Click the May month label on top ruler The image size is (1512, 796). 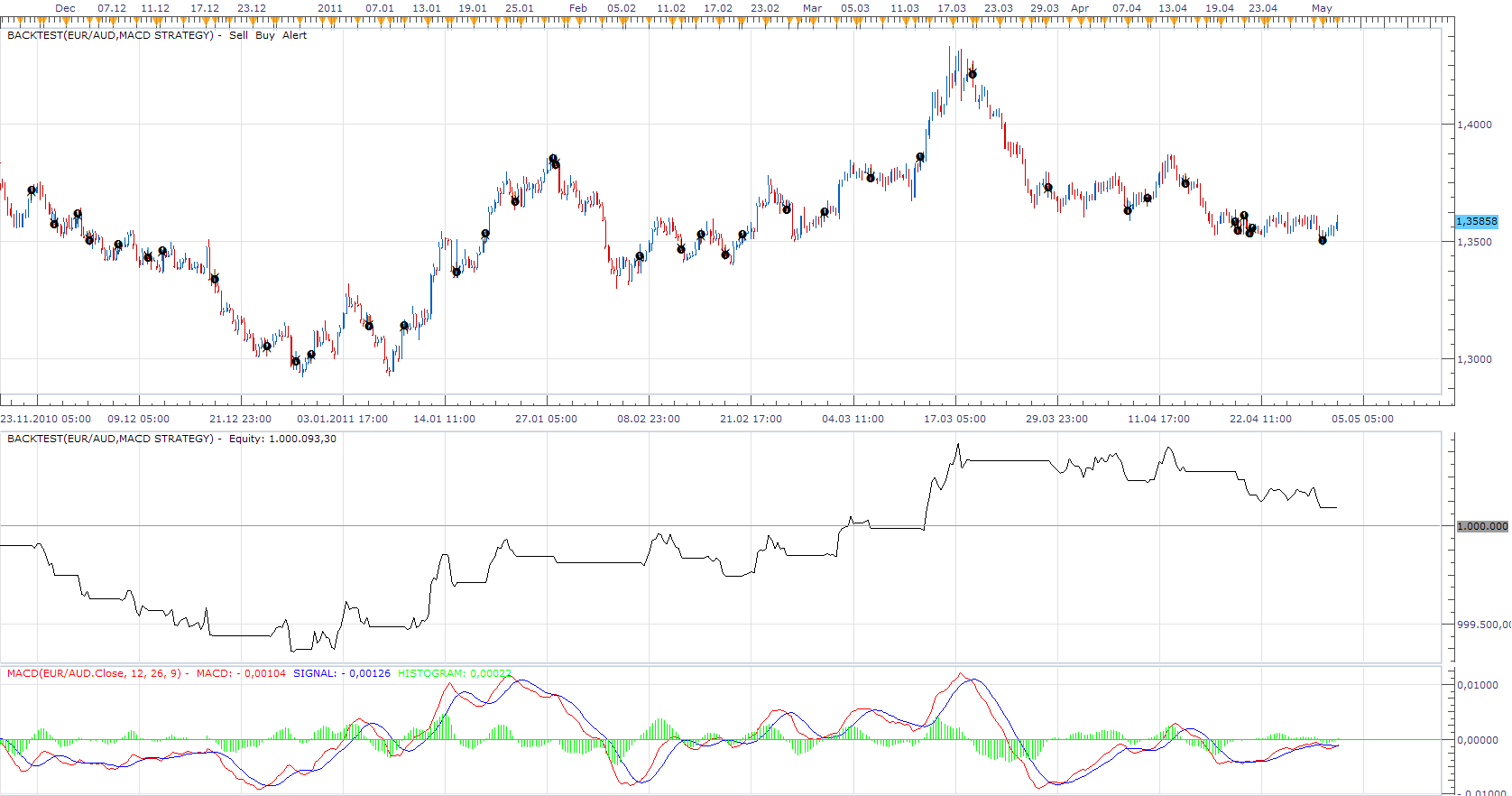(1322, 8)
